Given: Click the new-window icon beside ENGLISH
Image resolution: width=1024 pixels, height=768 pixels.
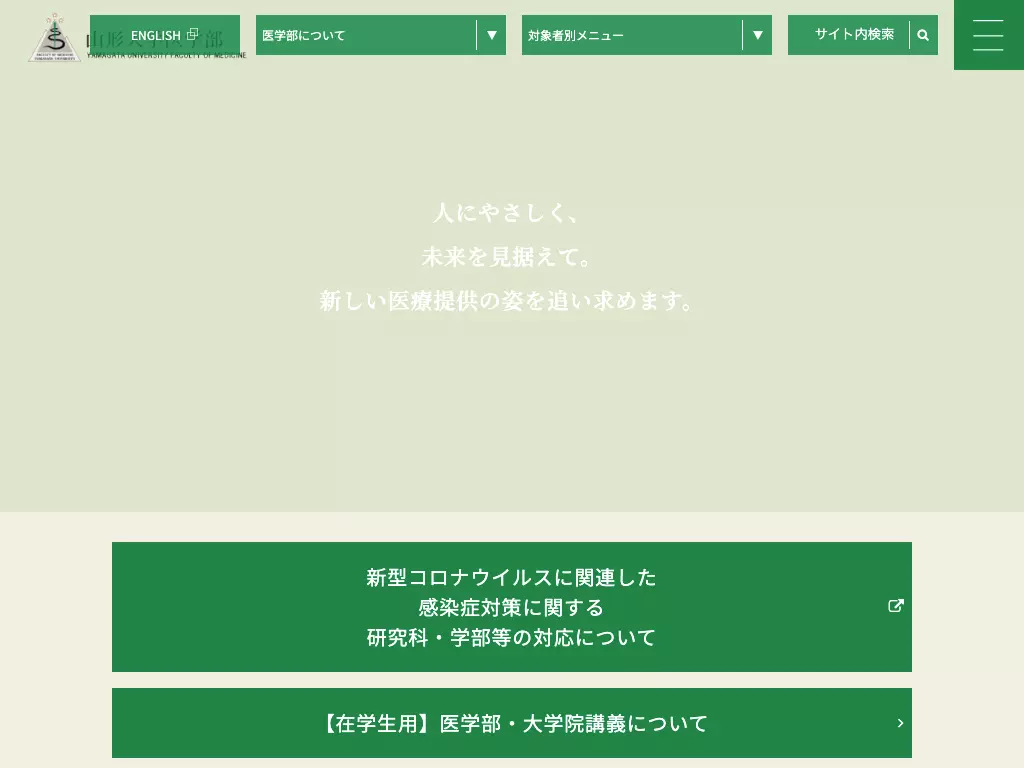Looking at the screenshot, I should [192, 34].
